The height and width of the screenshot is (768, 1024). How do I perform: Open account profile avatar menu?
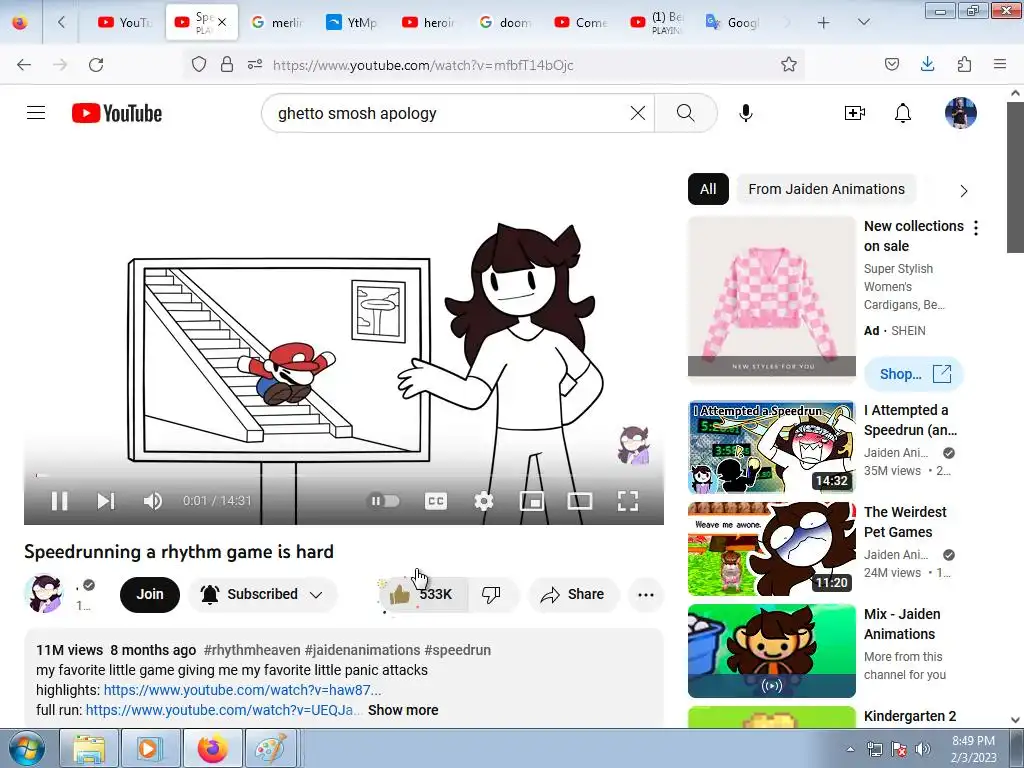tap(961, 113)
